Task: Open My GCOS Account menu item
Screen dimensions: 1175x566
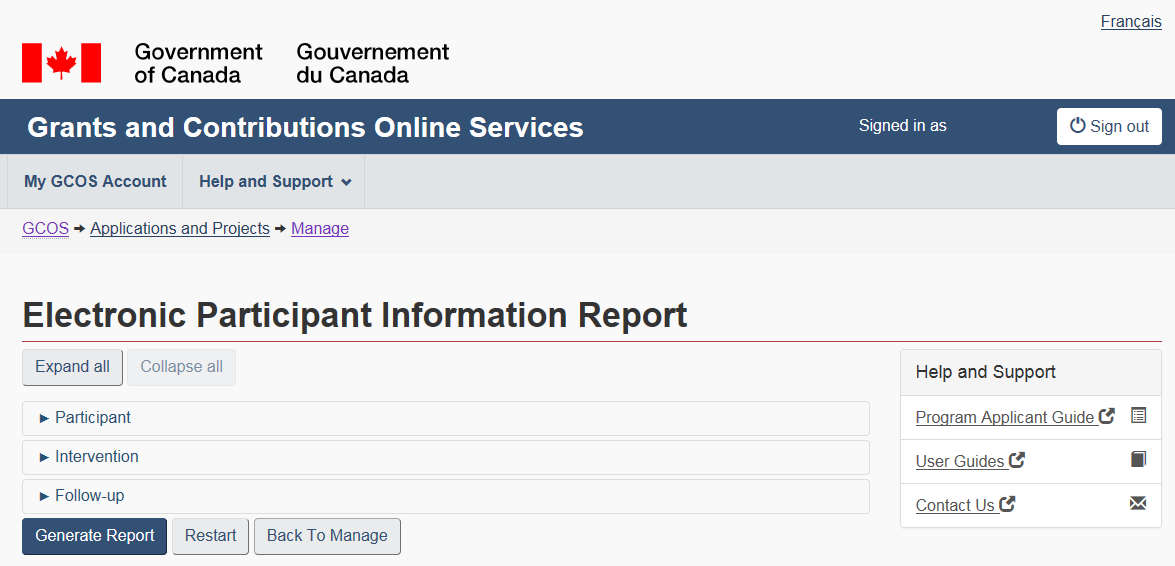Action: coord(95,182)
